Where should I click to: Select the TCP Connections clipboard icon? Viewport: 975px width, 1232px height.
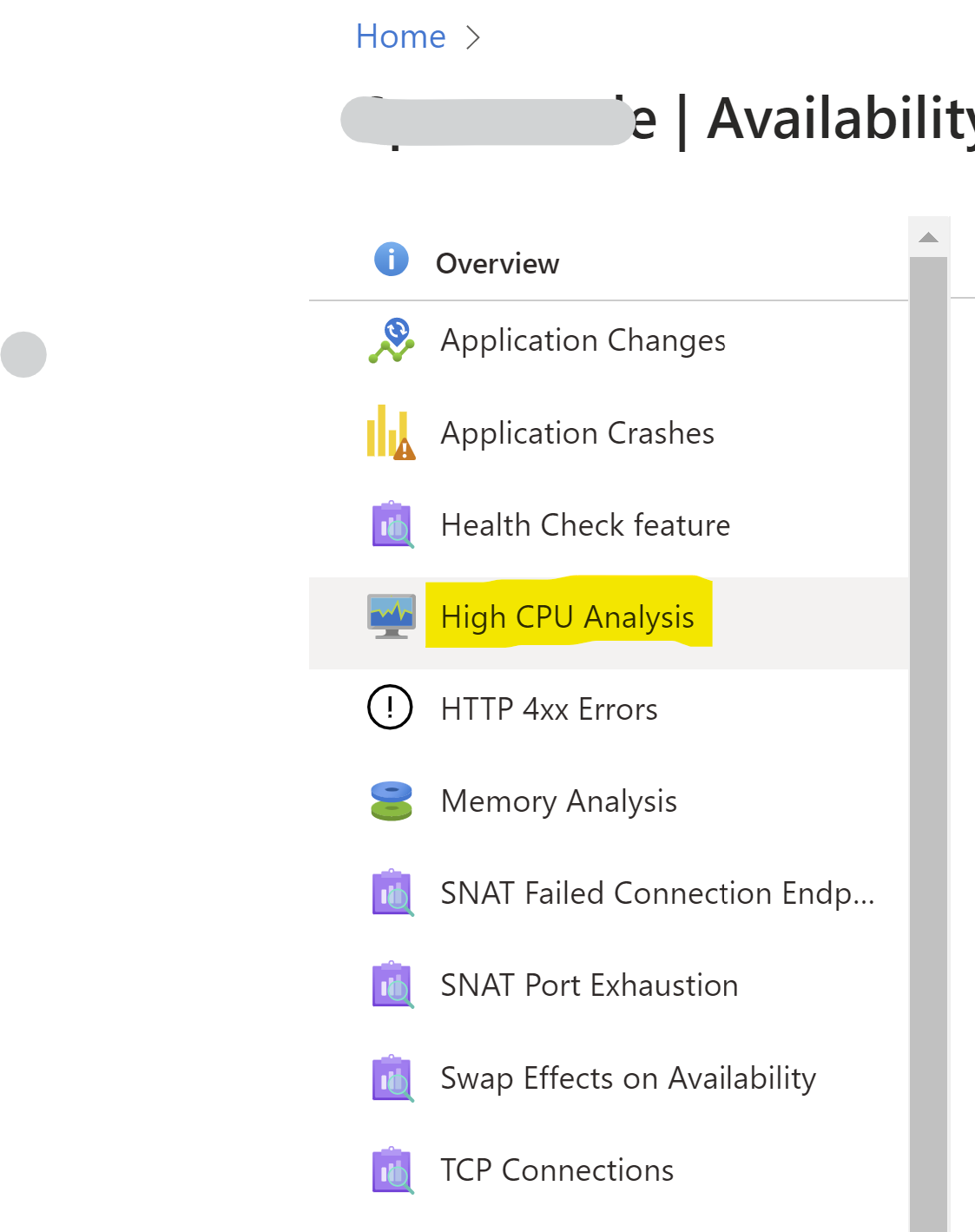[x=392, y=1170]
